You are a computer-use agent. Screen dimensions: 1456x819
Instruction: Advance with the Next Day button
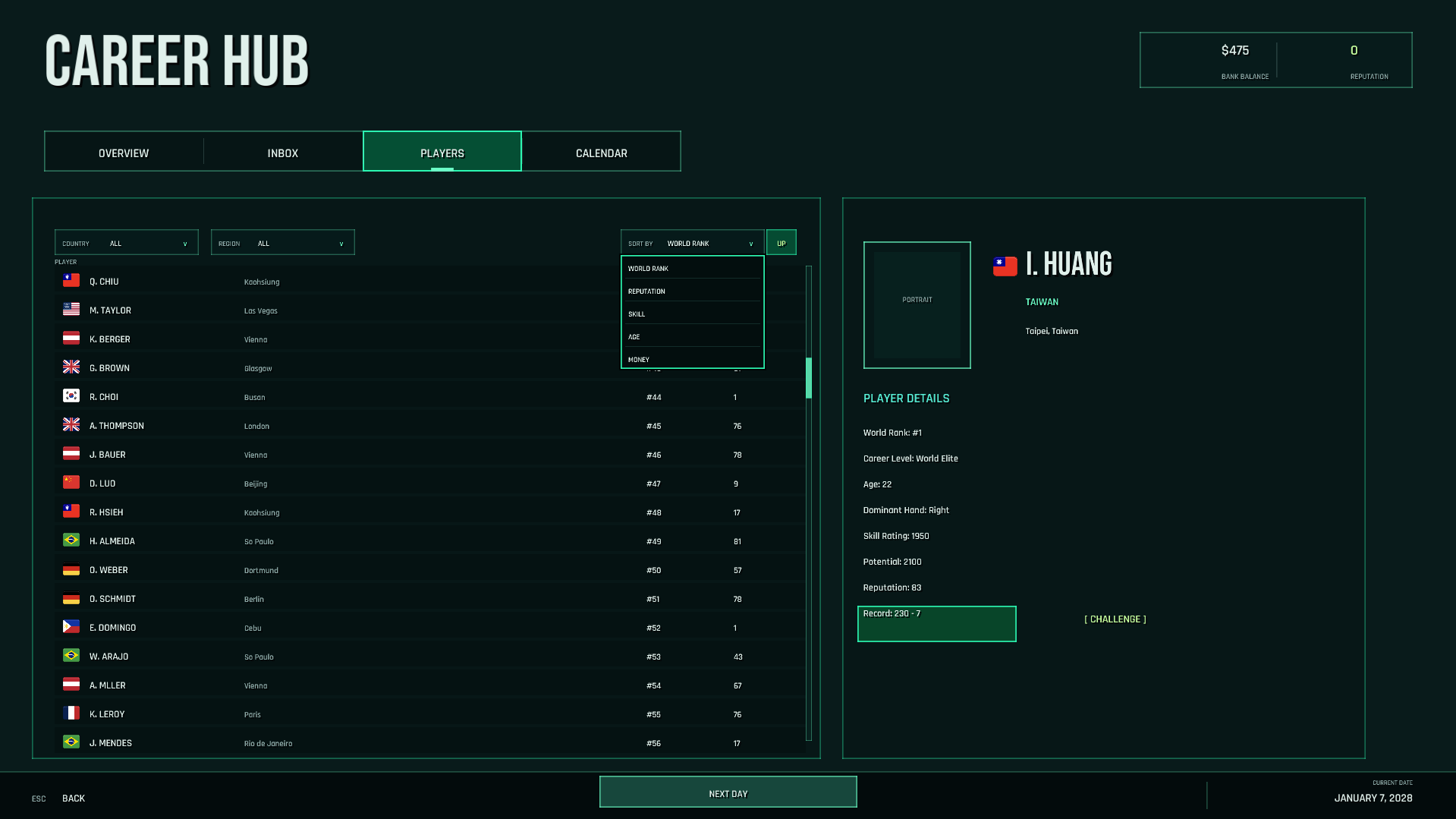coord(728,792)
